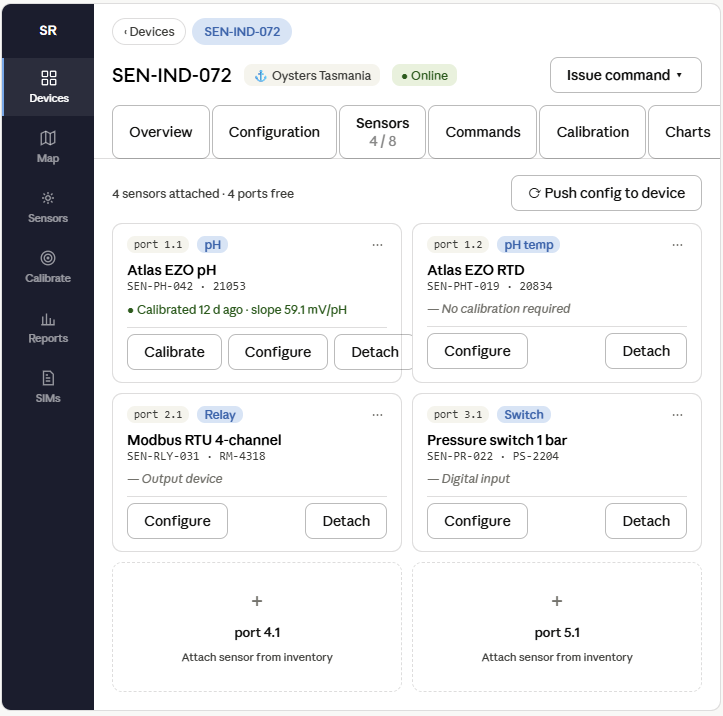Click the Oysters Tasmania site tag
The width and height of the screenshot is (723, 716).
pos(312,76)
